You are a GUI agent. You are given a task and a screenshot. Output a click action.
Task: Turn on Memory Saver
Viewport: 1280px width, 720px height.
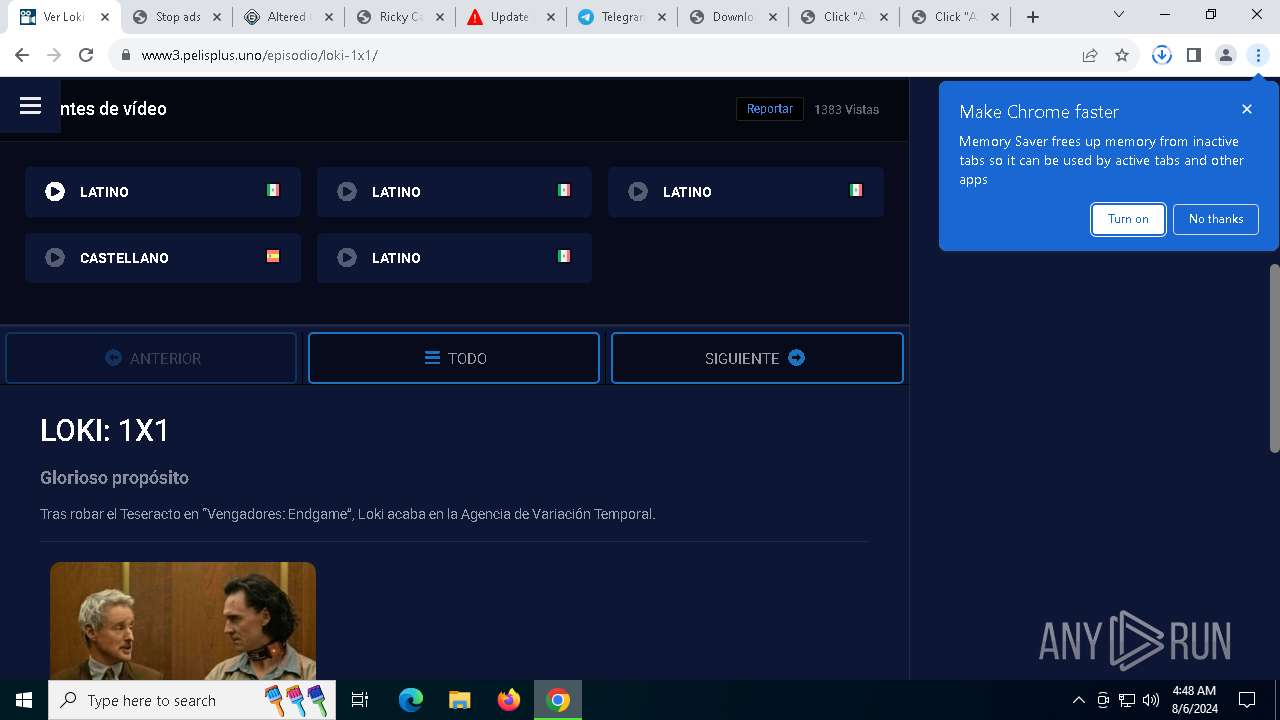click(1128, 219)
